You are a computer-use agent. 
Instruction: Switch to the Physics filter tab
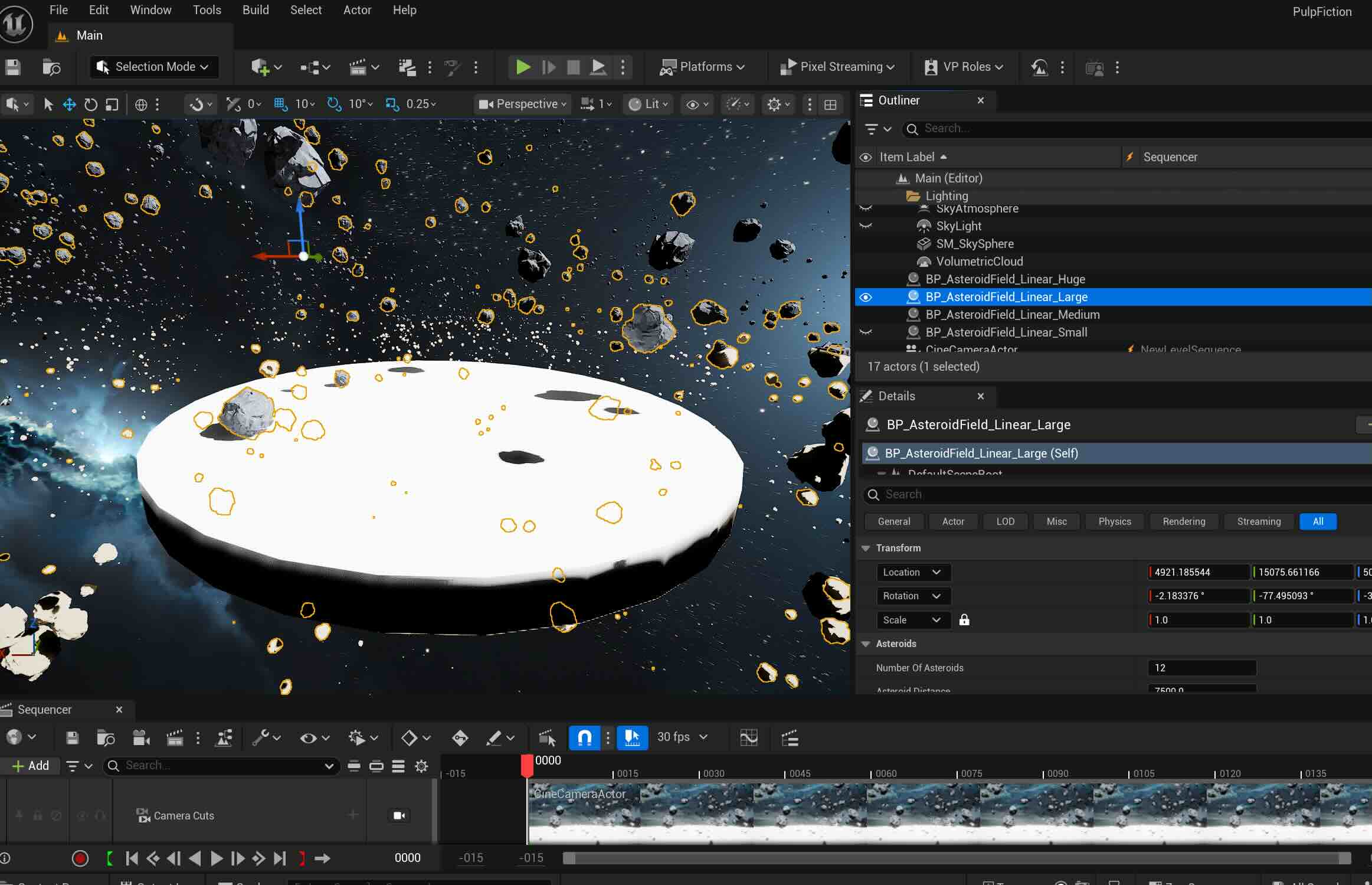pyautogui.click(x=1114, y=521)
